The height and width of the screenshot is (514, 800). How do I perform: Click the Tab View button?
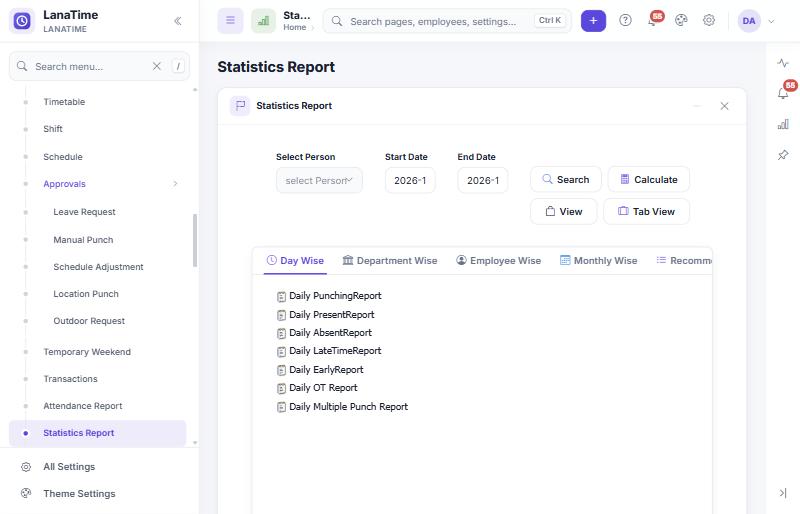click(646, 211)
